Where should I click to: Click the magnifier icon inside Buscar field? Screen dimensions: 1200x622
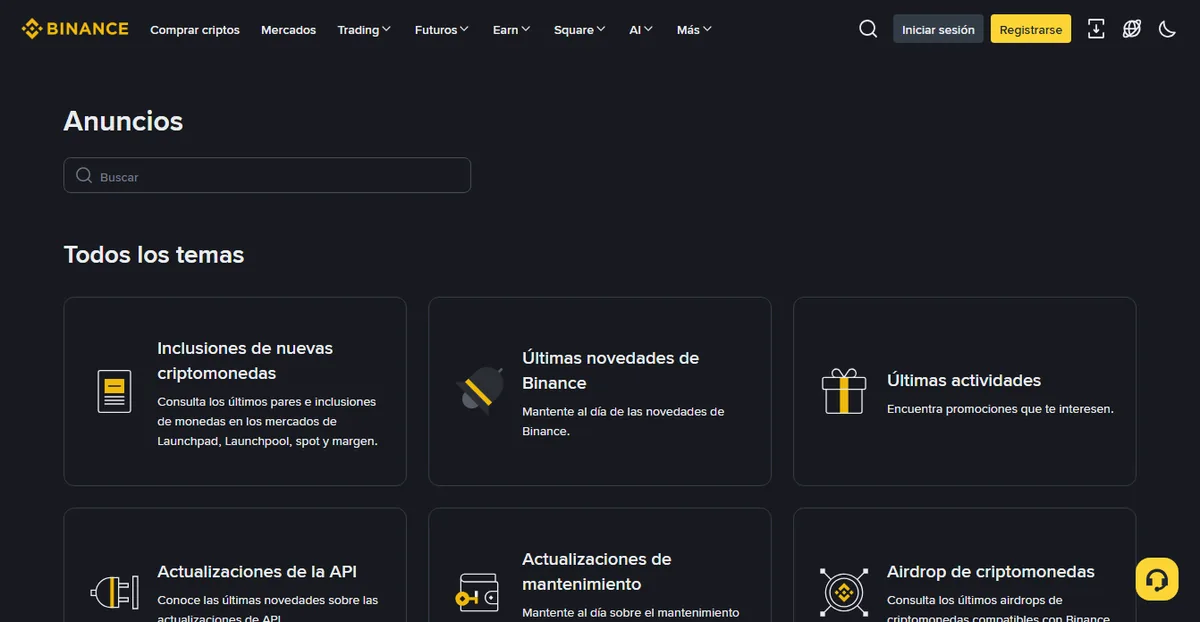click(x=84, y=175)
